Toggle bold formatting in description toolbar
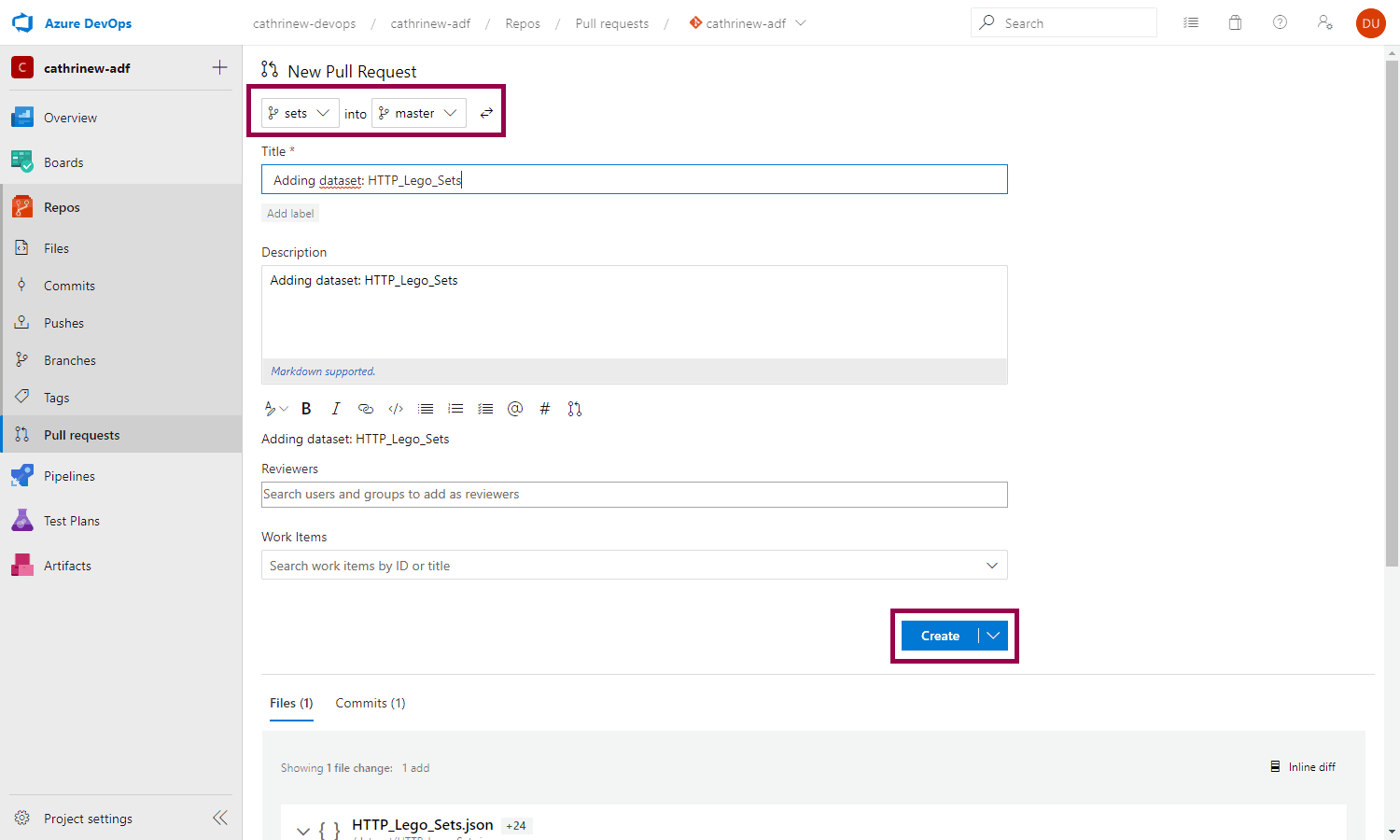Image resolution: width=1400 pixels, height=840 pixels. 306,409
